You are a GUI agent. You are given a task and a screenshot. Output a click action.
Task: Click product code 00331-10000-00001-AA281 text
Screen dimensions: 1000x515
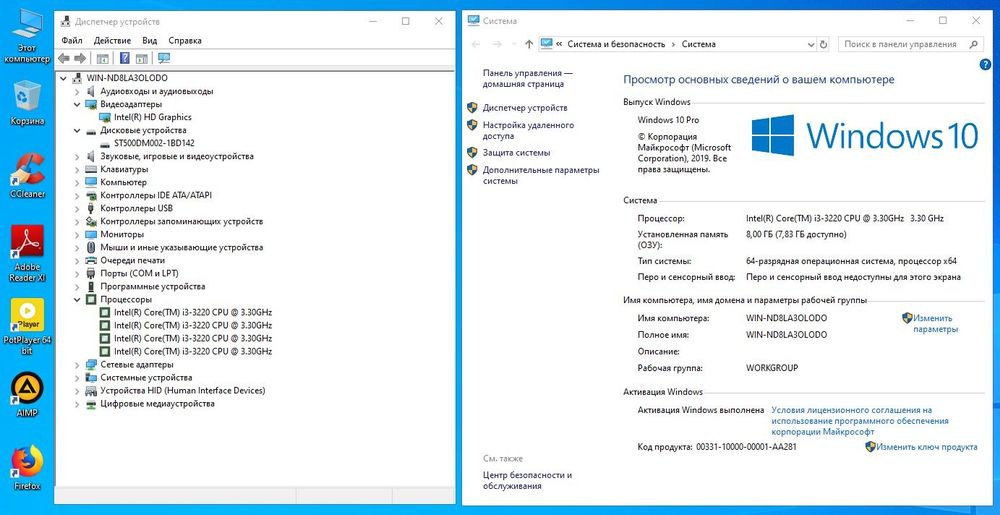746,447
